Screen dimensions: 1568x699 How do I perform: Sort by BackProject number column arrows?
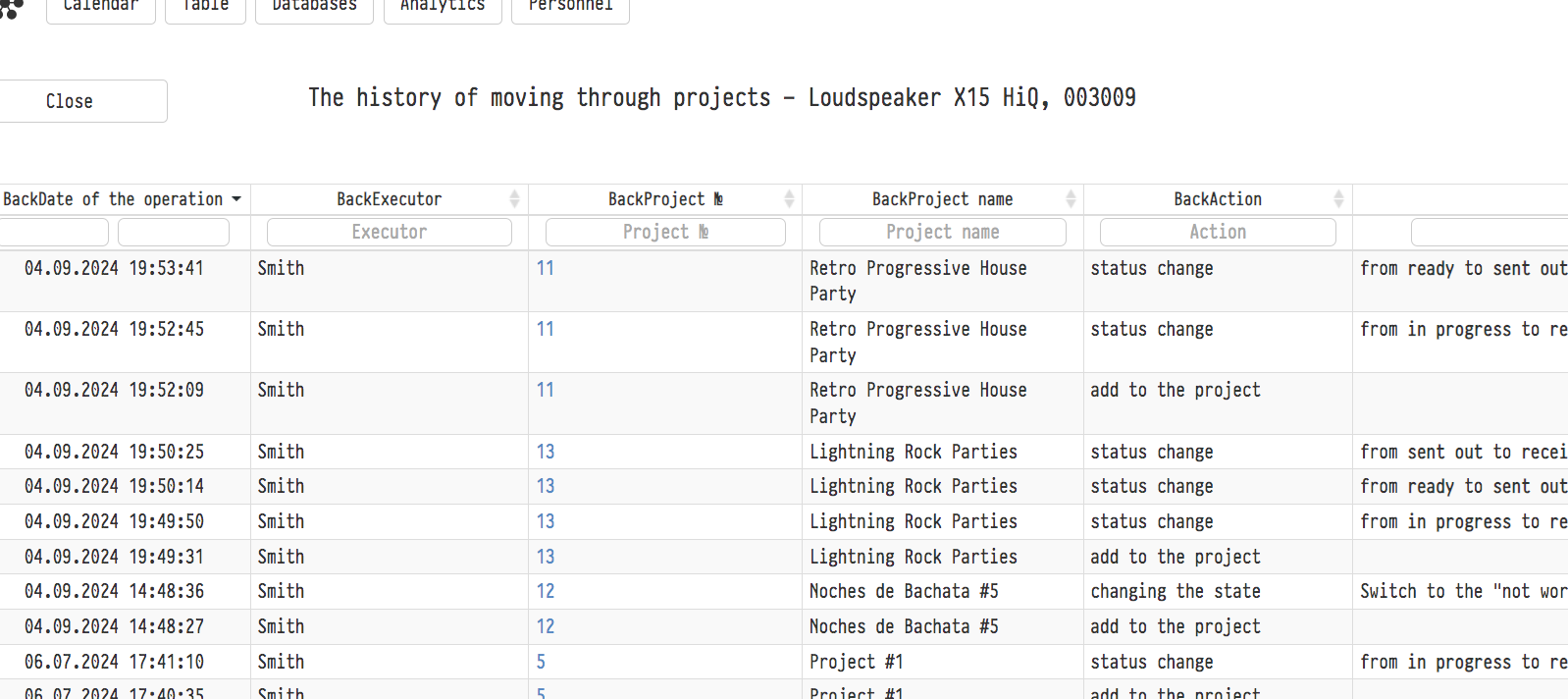click(x=789, y=199)
